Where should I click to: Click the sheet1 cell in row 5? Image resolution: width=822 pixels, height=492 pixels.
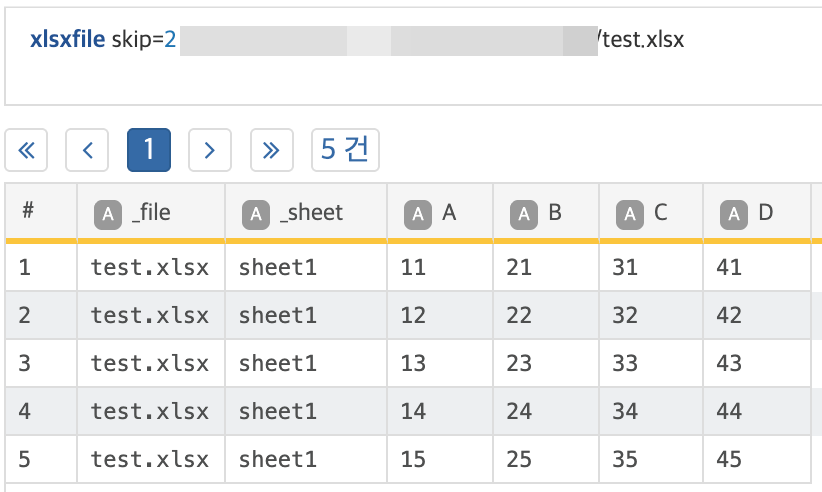277,459
